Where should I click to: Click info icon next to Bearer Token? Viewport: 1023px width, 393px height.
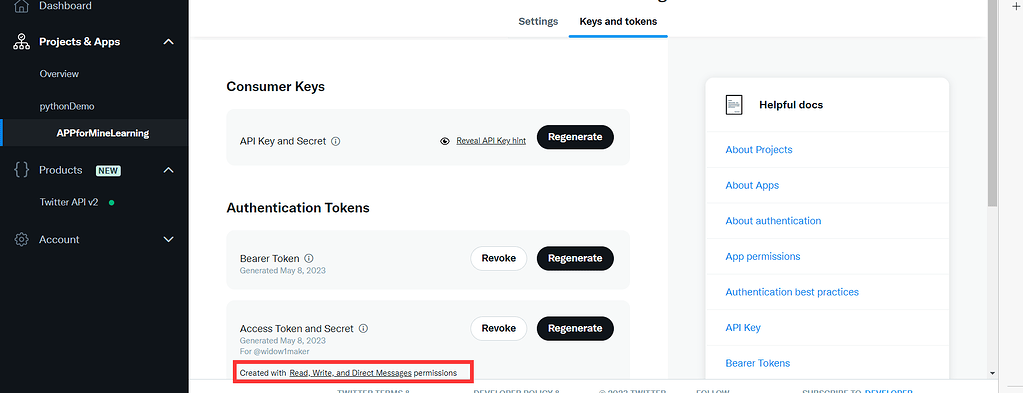tap(309, 259)
